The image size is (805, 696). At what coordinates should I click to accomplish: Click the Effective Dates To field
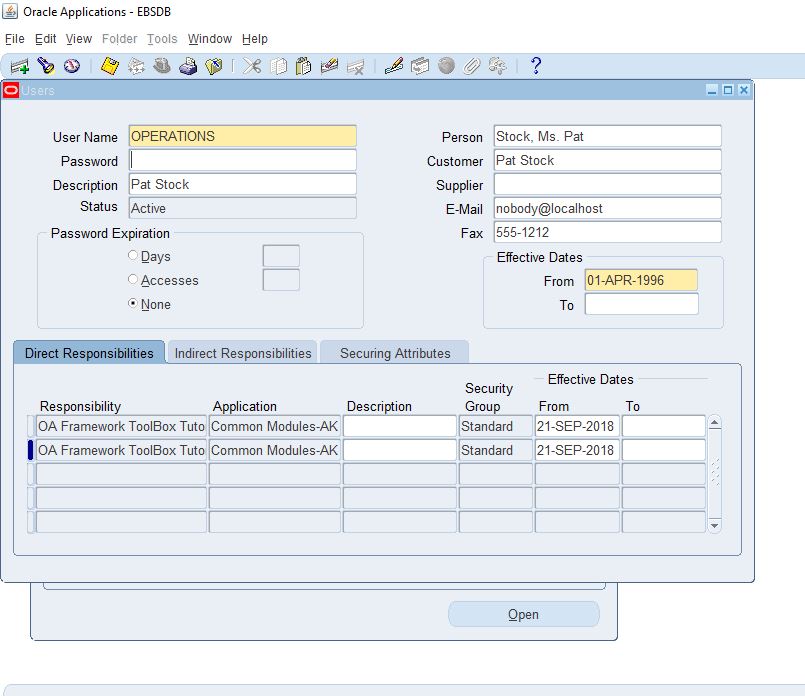click(x=641, y=305)
